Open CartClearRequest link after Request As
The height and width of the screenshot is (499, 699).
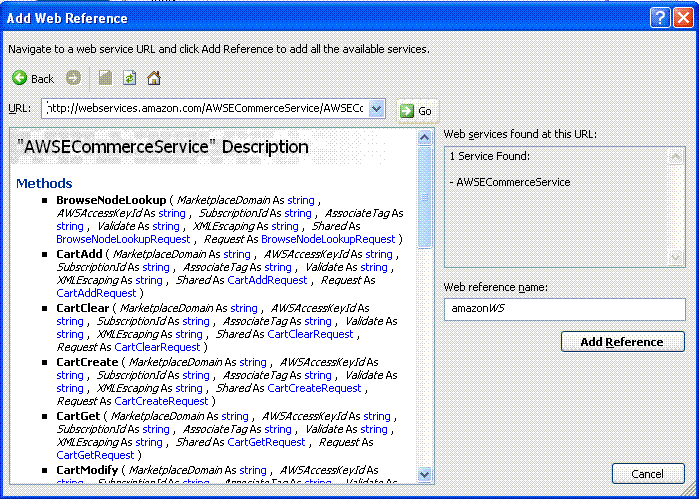pyautogui.click(x=157, y=346)
